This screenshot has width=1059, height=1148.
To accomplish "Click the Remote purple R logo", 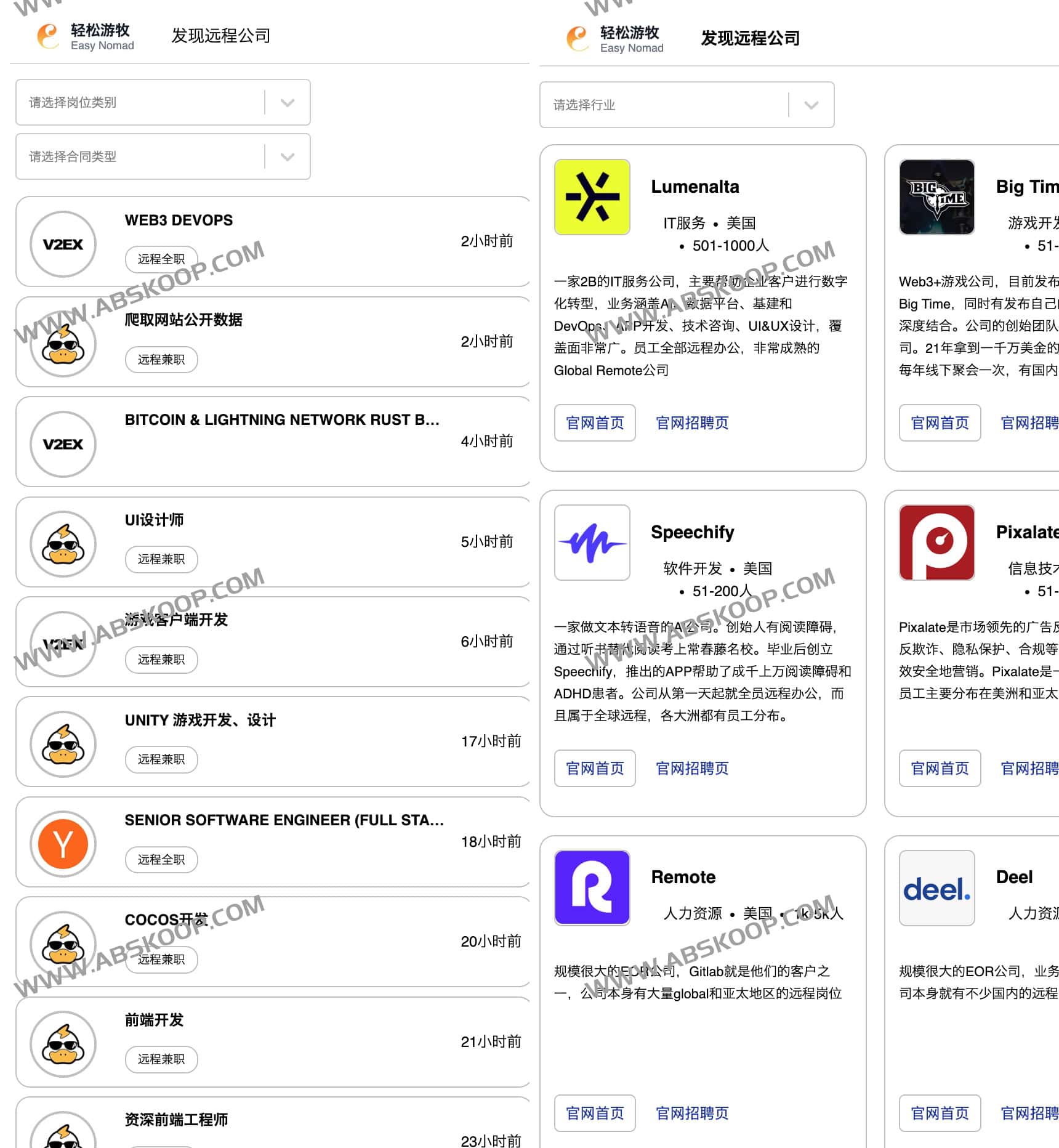I will pos(592,887).
